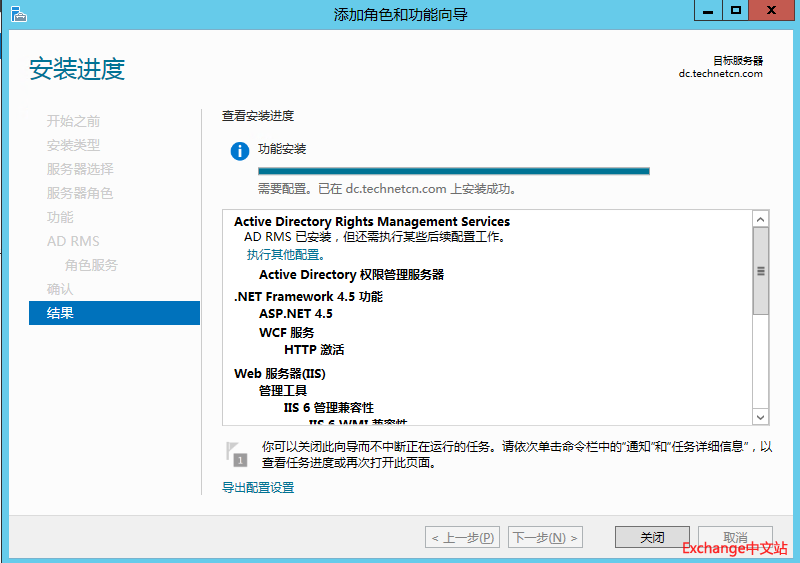Select AD RMS step in sidebar
Screen dimensions: 800x563
(73, 241)
